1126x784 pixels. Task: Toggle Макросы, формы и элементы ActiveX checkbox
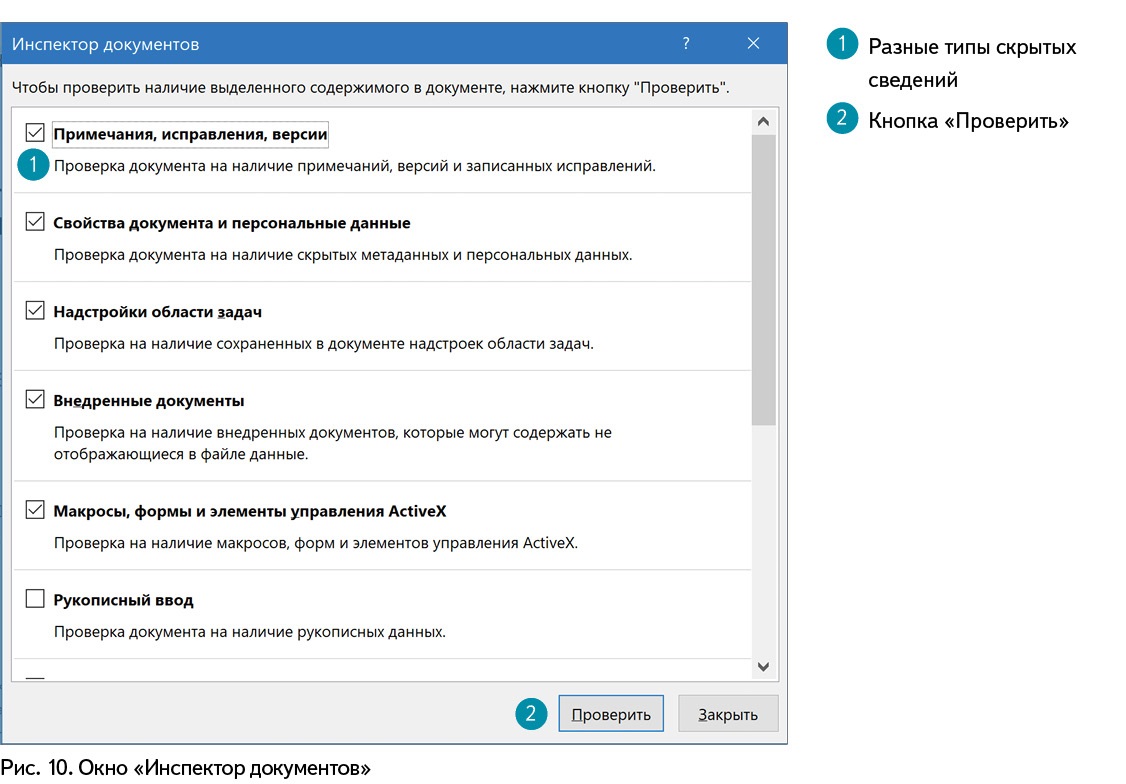pos(35,510)
